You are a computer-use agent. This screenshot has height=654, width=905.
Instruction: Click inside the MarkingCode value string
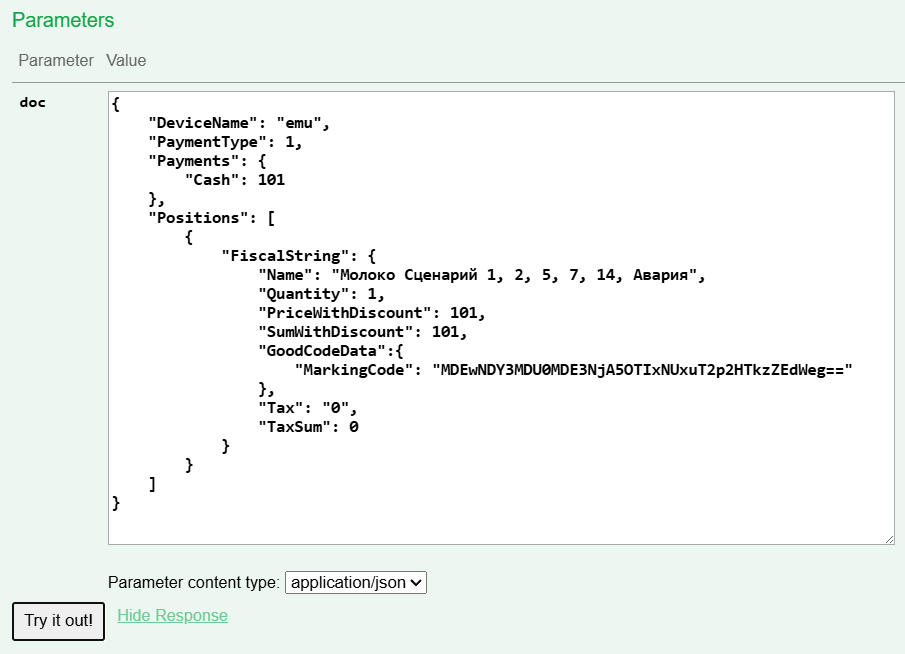pos(640,370)
